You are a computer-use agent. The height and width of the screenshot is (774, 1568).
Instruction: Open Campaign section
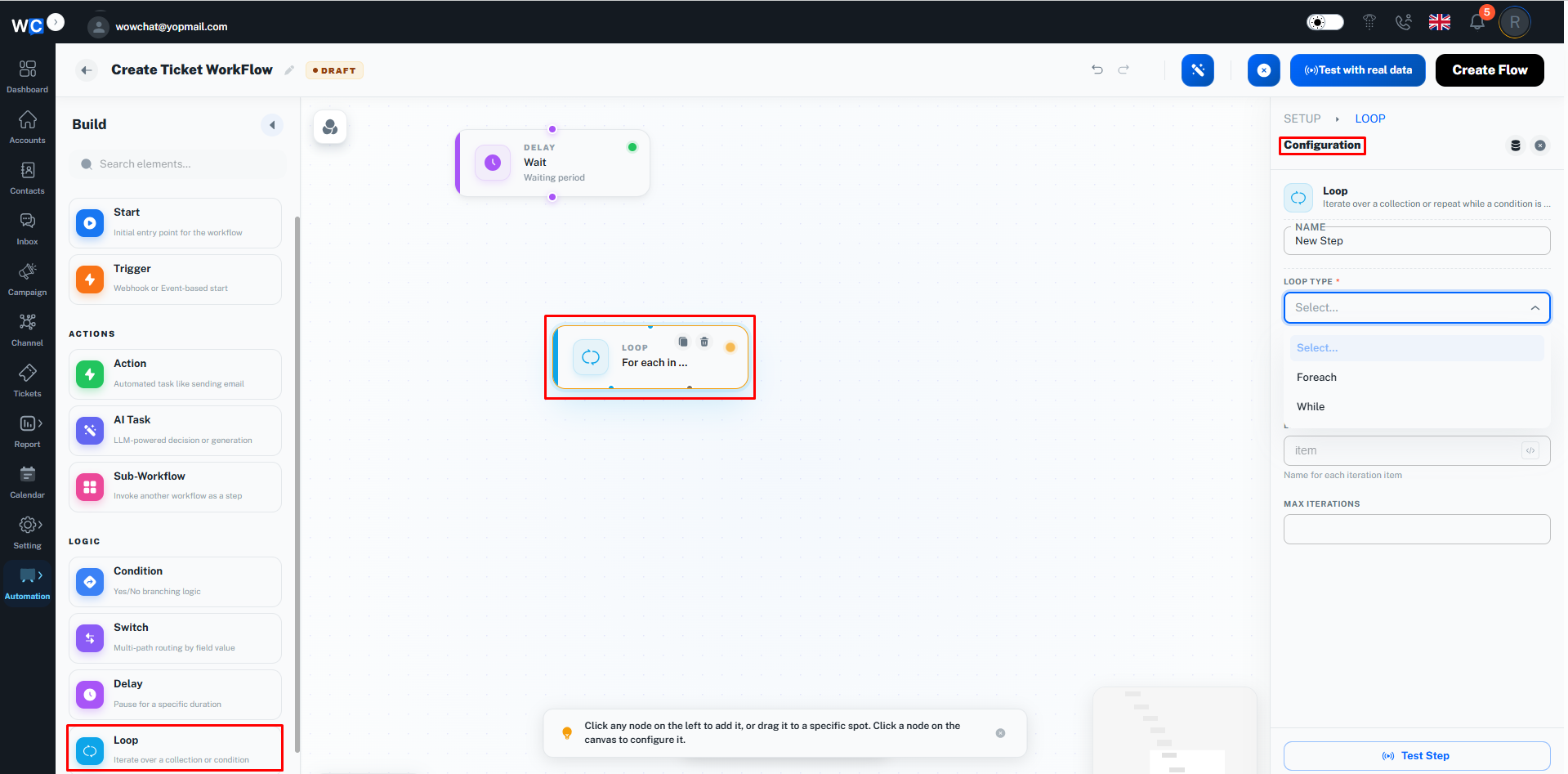[27, 279]
